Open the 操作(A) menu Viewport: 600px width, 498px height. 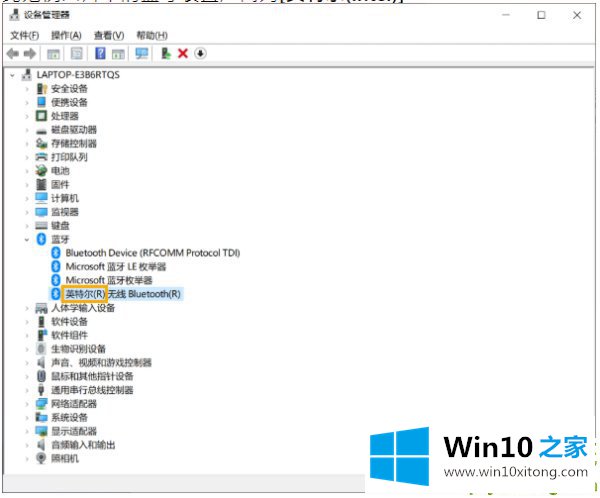(66, 35)
